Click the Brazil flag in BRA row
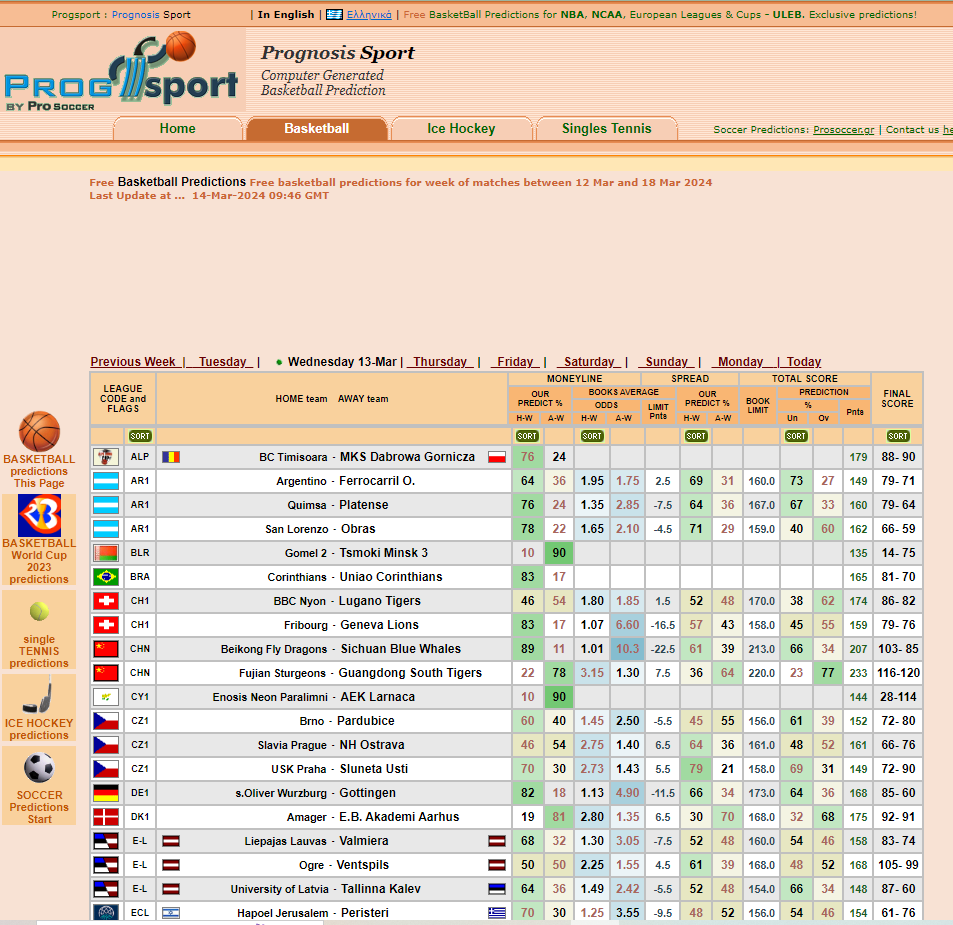Image resolution: width=953 pixels, height=925 pixels. [106, 577]
